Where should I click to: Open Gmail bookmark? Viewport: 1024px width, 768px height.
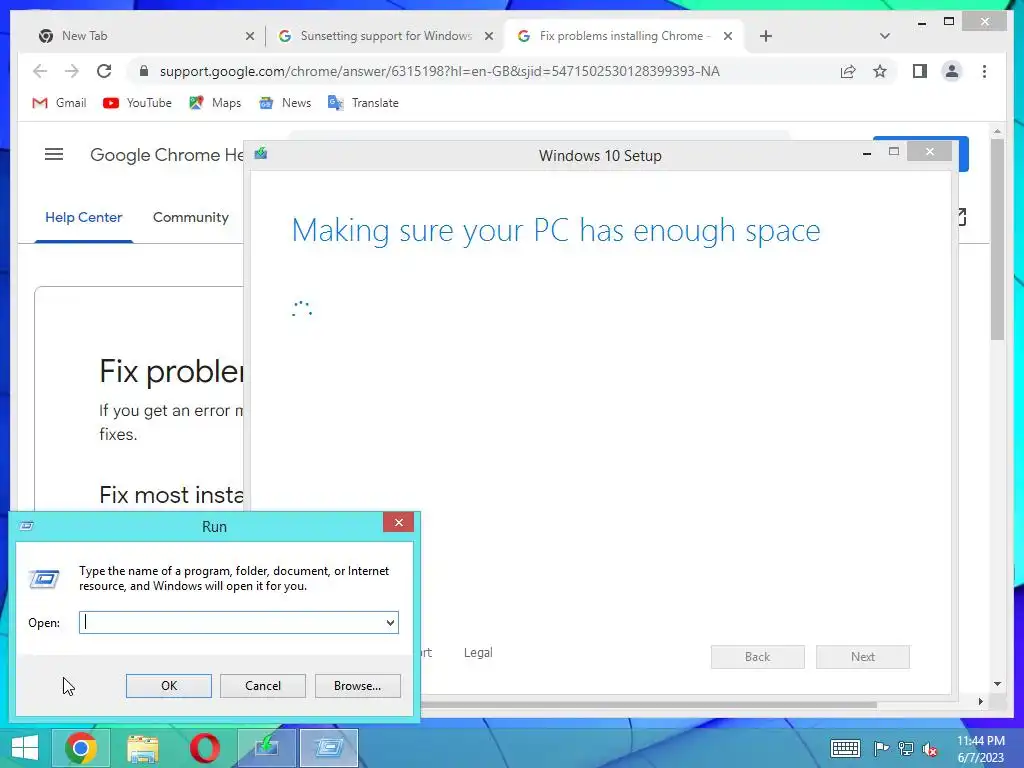[59, 103]
